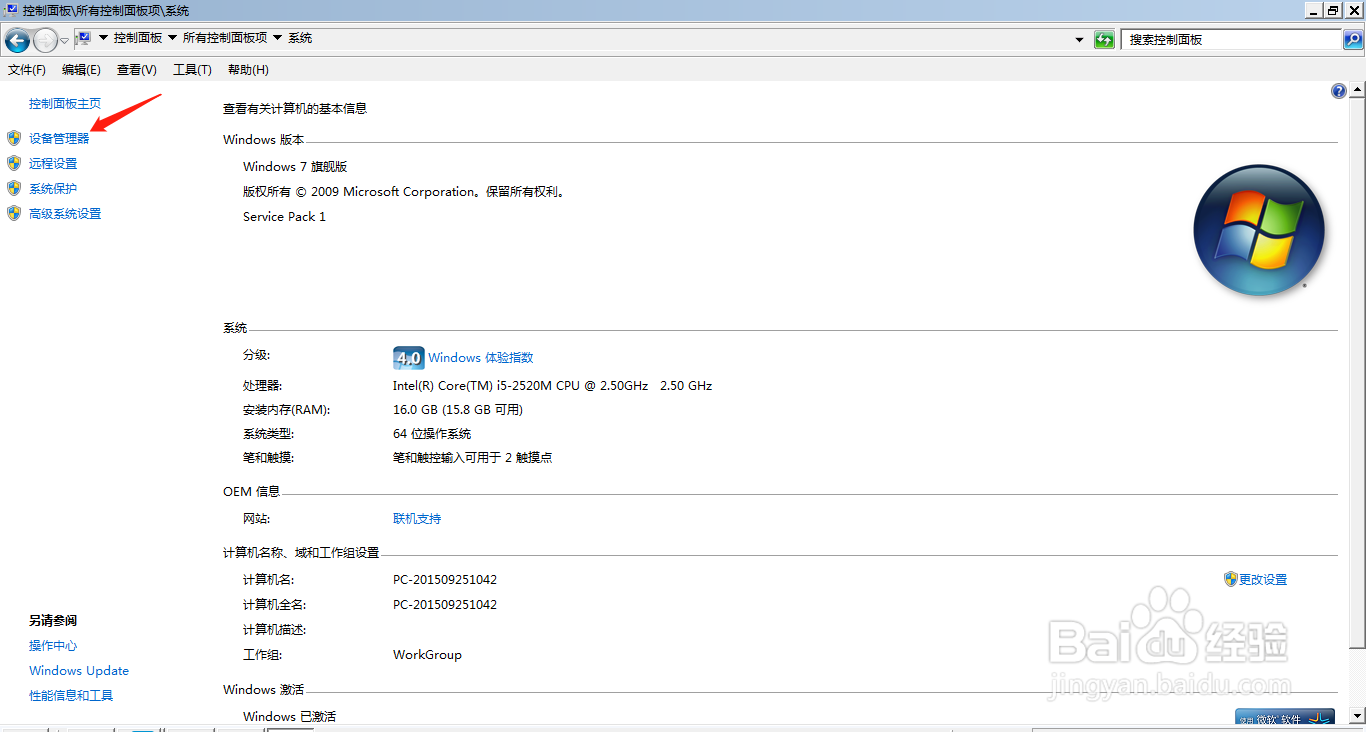1366x732 pixels.
Task: Open the 编辑(E) menu
Action: click(x=81, y=70)
